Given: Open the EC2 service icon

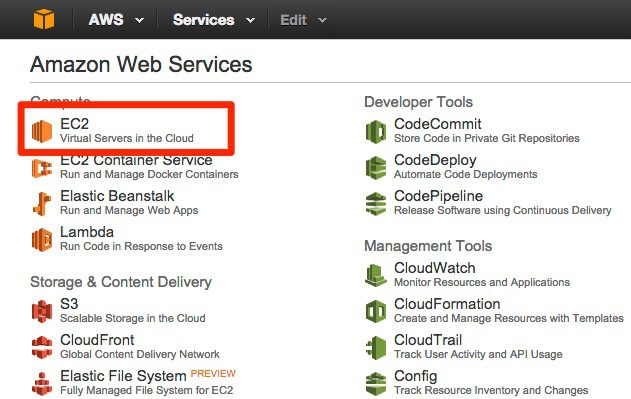Looking at the screenshot, I should [x=42, y=131].
